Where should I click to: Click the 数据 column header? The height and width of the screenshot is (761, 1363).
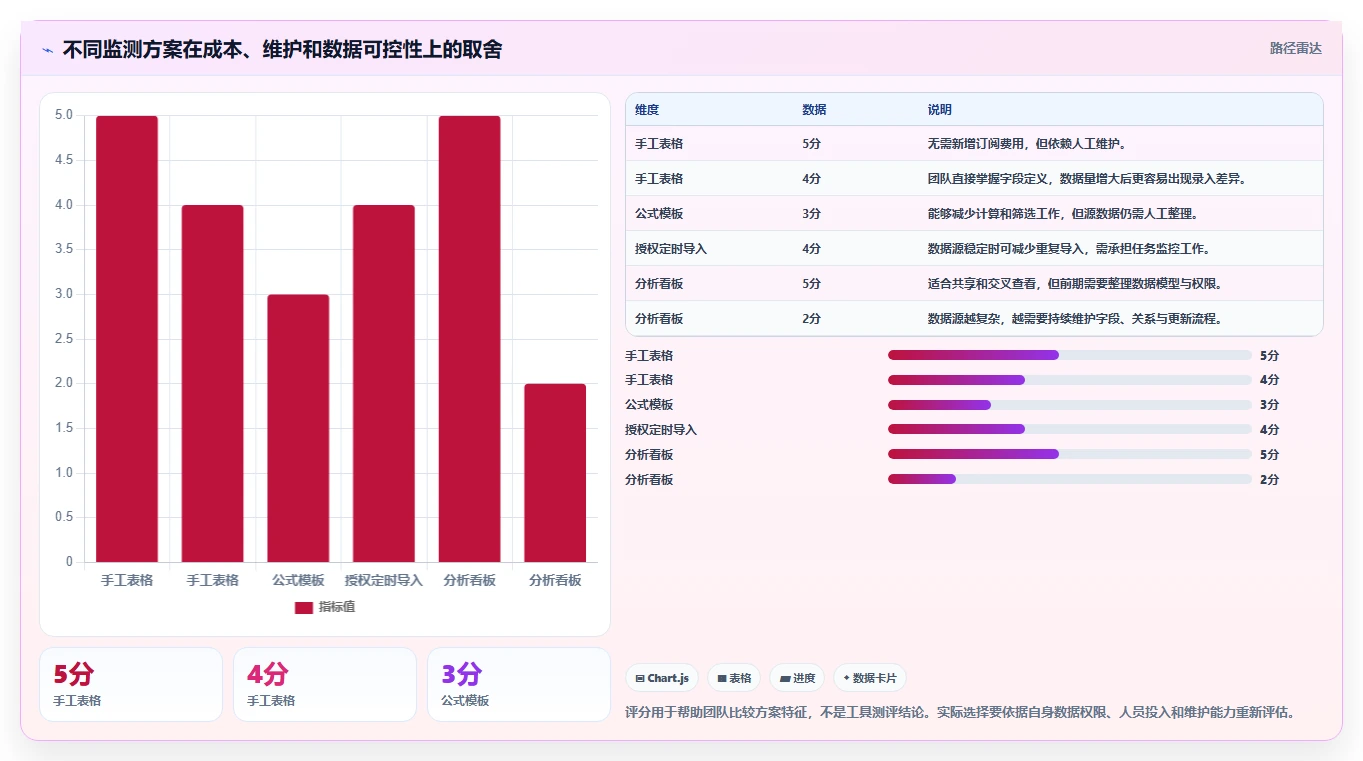point(814,110)
